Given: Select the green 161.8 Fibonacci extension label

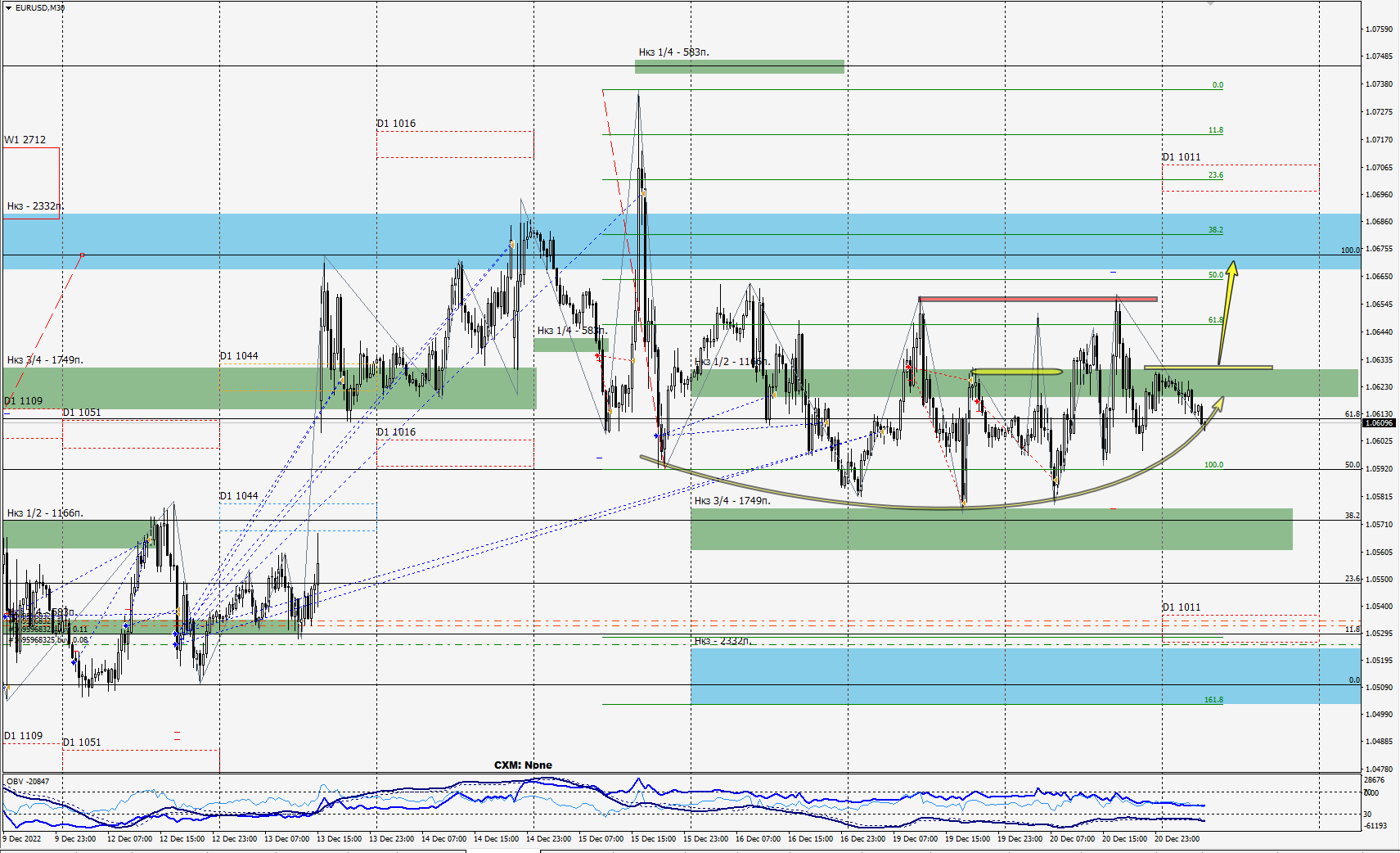Looking at the screenshot, I should click(x=1213, y=700).
